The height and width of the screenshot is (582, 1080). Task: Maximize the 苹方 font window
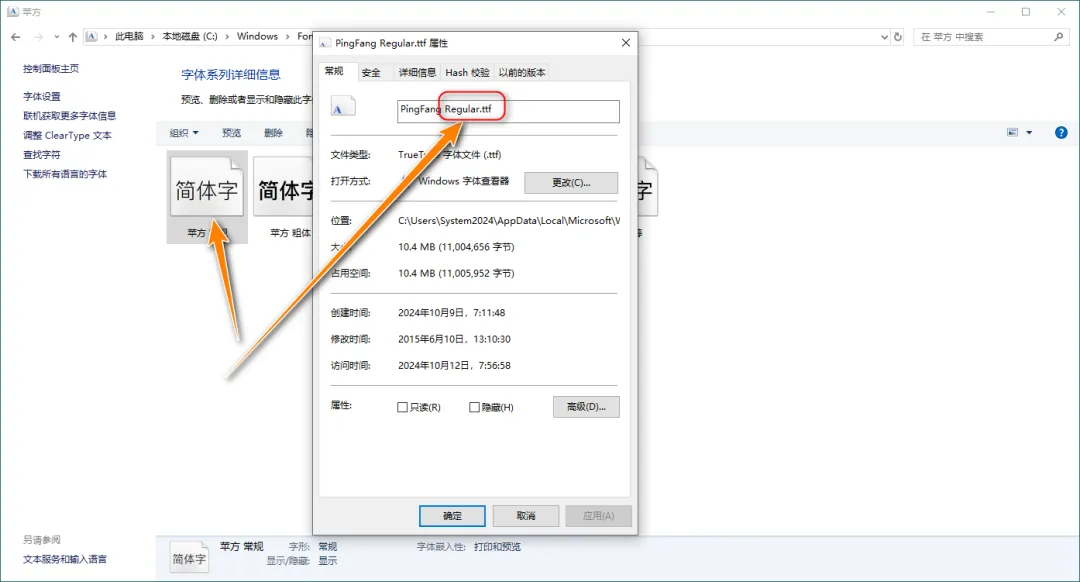click(1026, 12)
